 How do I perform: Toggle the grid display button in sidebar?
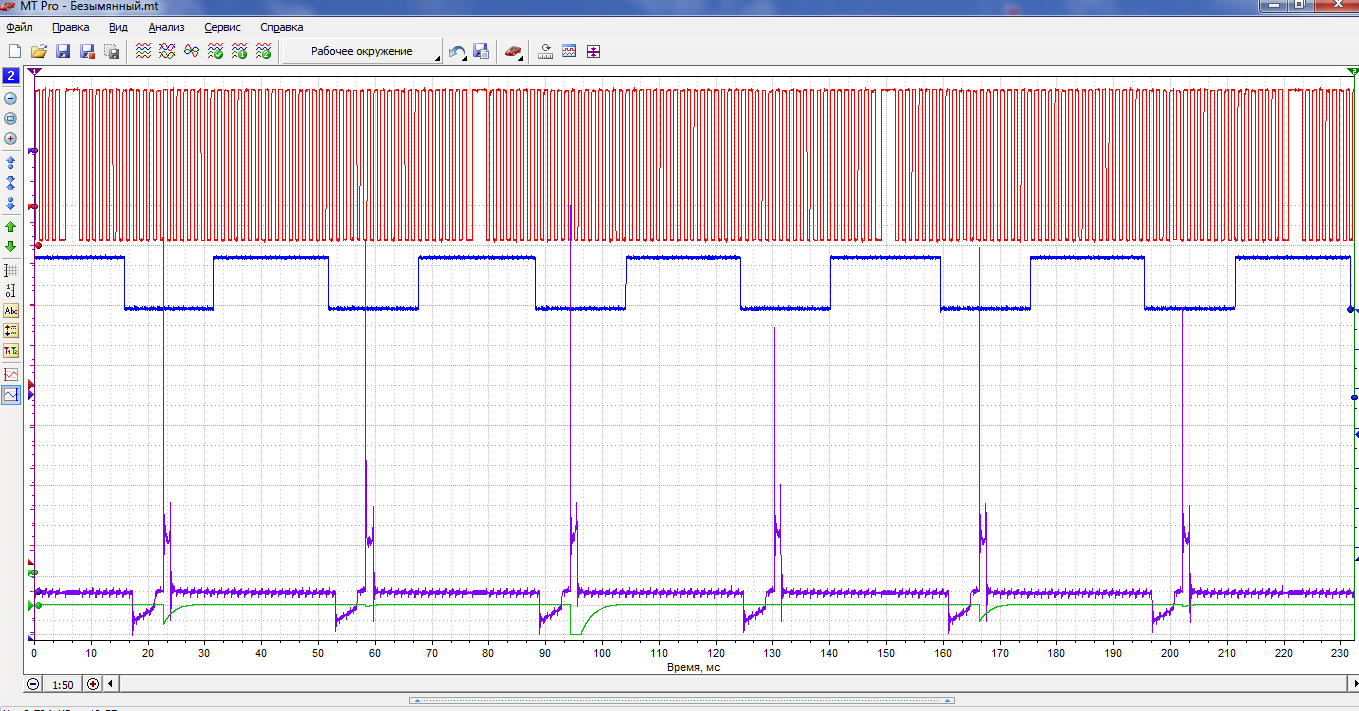11,270
